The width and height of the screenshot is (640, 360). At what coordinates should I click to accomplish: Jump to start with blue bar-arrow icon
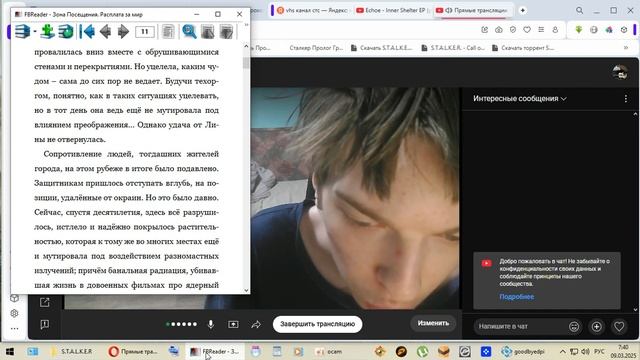coord(87,31)
